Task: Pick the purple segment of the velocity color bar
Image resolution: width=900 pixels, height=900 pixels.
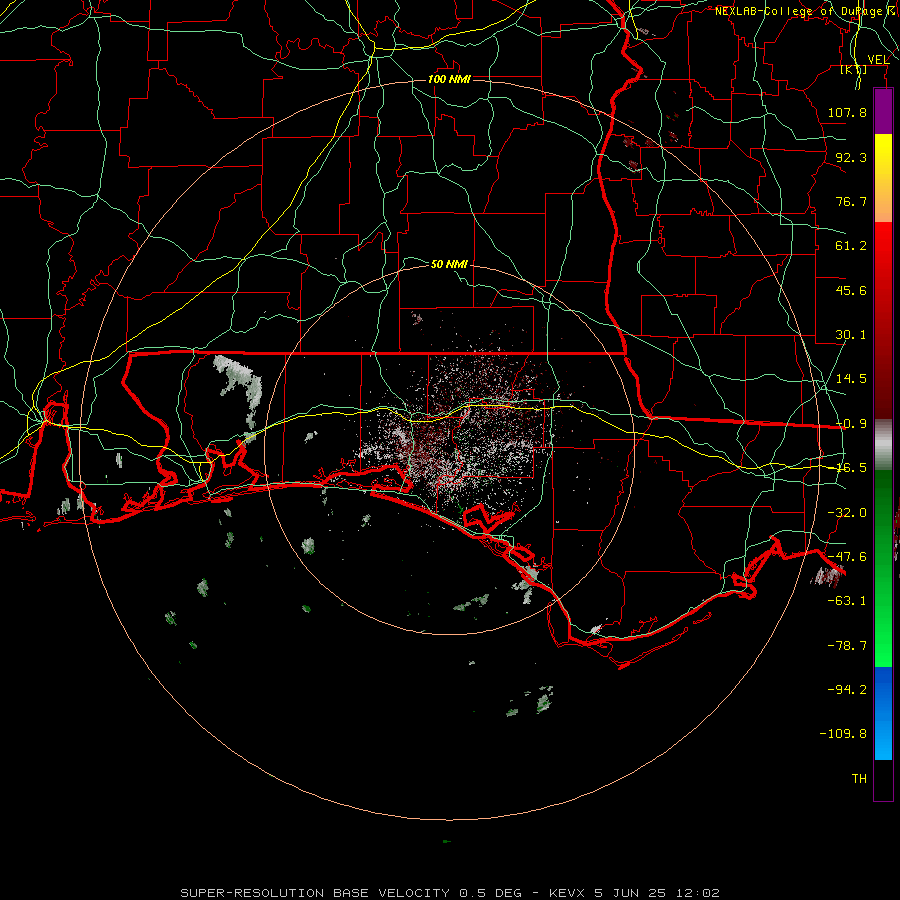Action: 883,112
